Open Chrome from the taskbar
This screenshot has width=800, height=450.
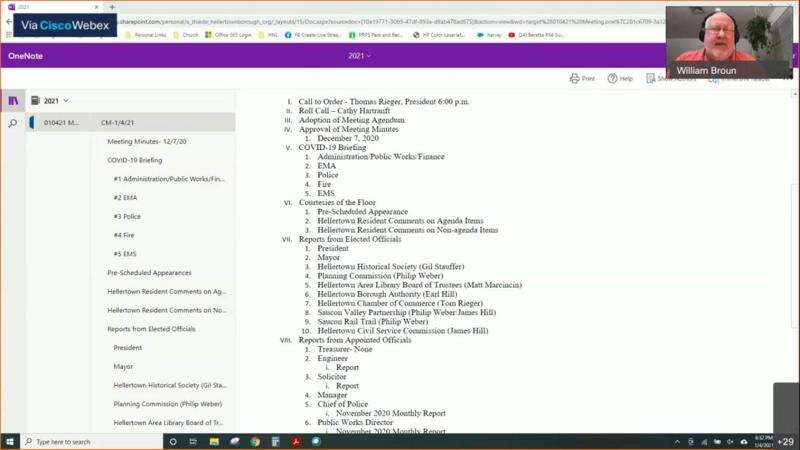pyautogui.click(x=255, y=441)
